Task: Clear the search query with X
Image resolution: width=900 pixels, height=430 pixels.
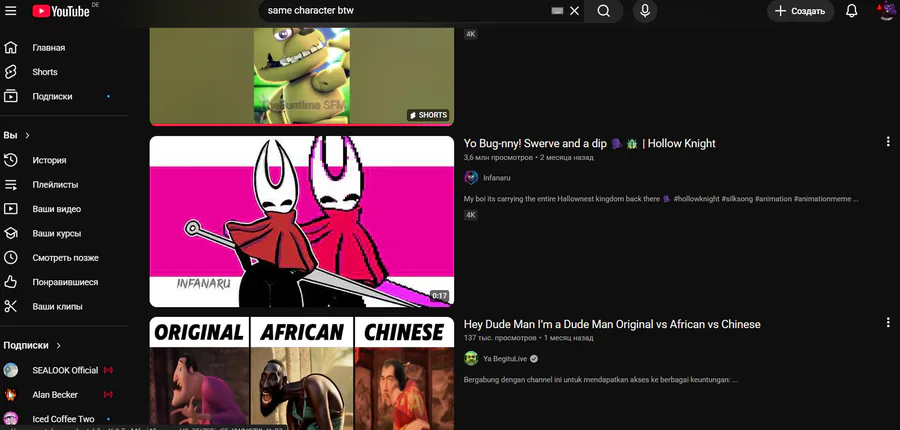Action: (x=575, y=11)
